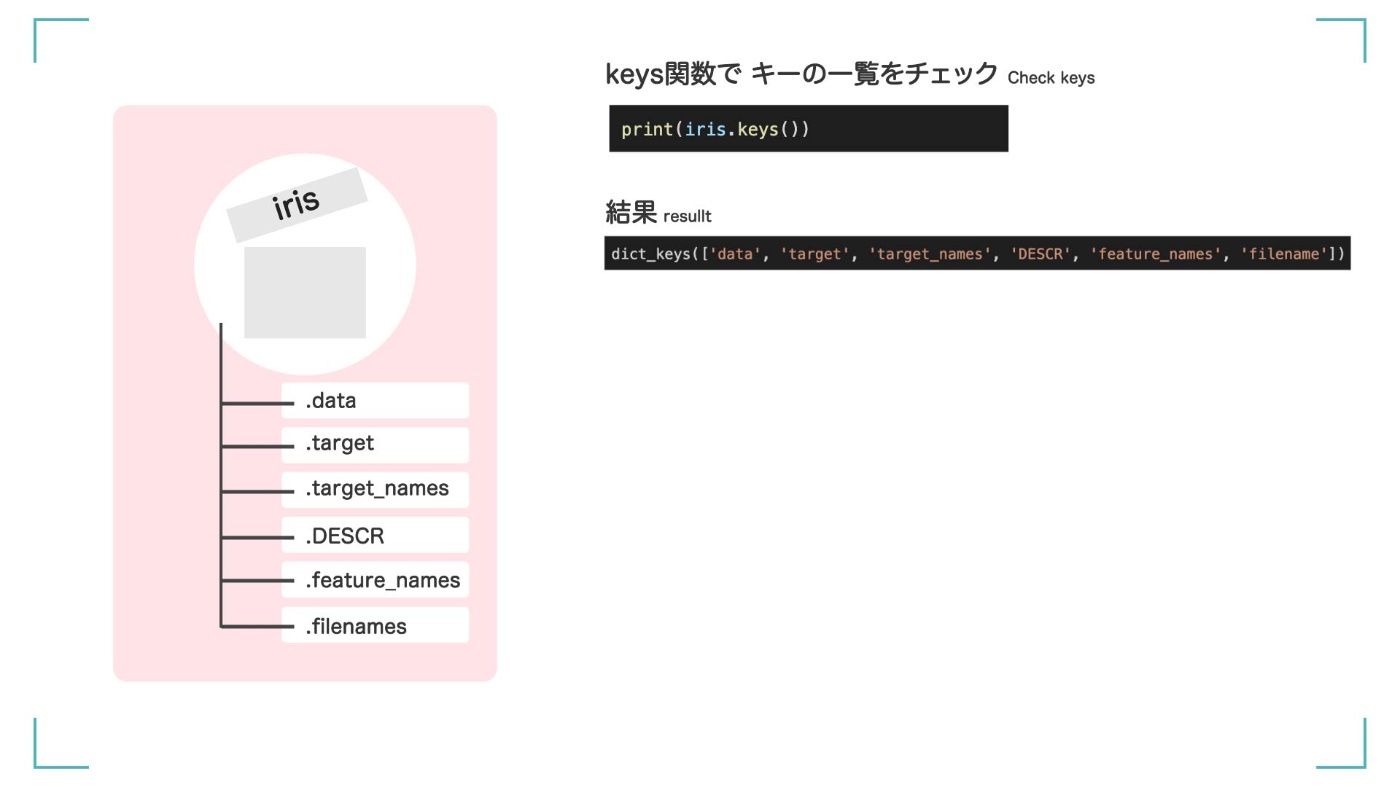This screenshot has width=1400, height=787.
Task: Click the print(iris.keys()) code block
Action: coord(808,129)
